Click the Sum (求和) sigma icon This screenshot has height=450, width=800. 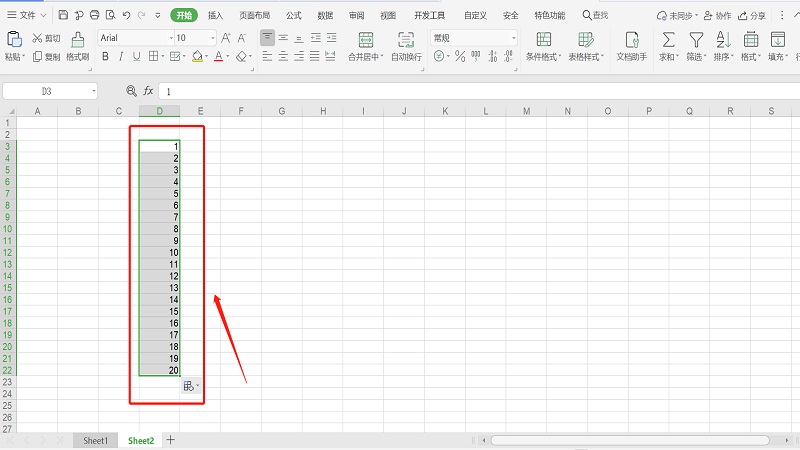(668, 40)
